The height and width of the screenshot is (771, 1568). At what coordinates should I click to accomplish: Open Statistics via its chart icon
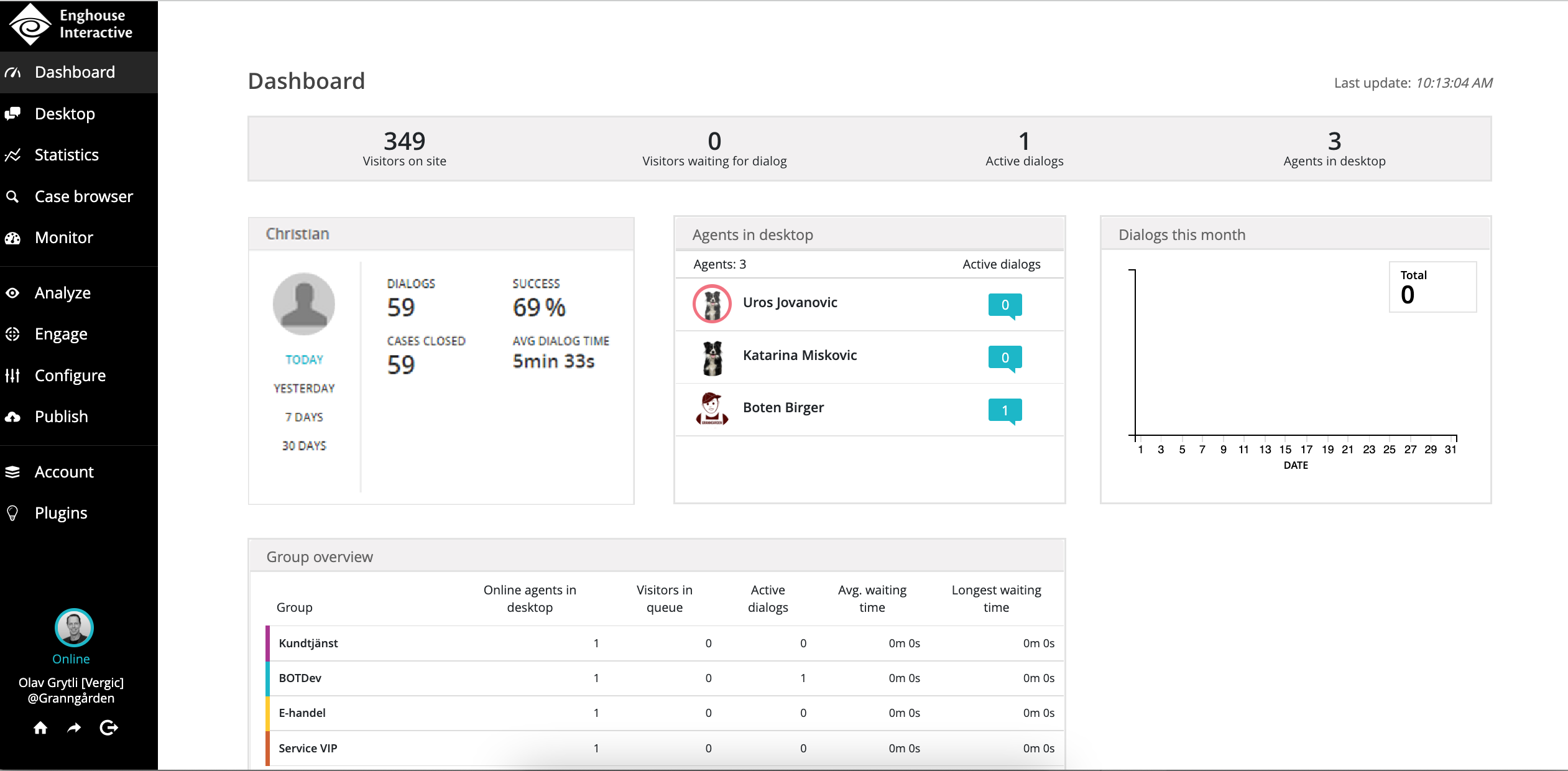13,155
